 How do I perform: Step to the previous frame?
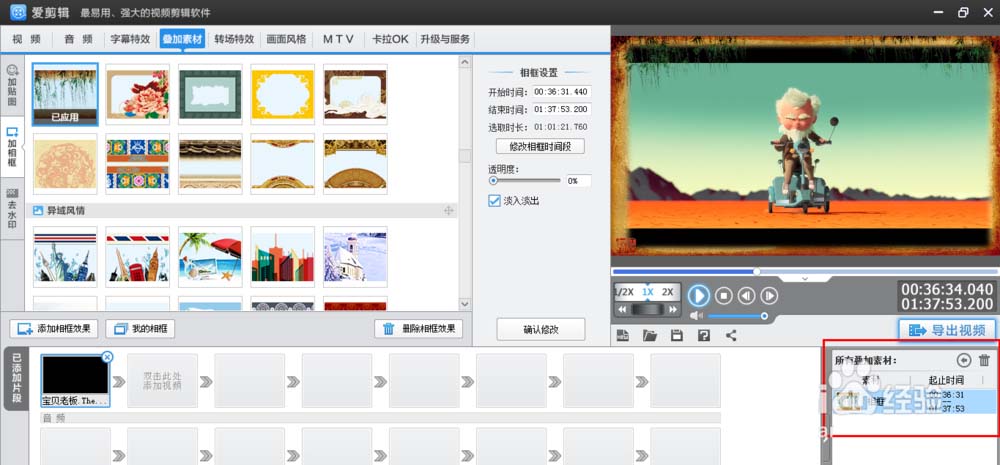pyautogui.click(x=747, y=295)
